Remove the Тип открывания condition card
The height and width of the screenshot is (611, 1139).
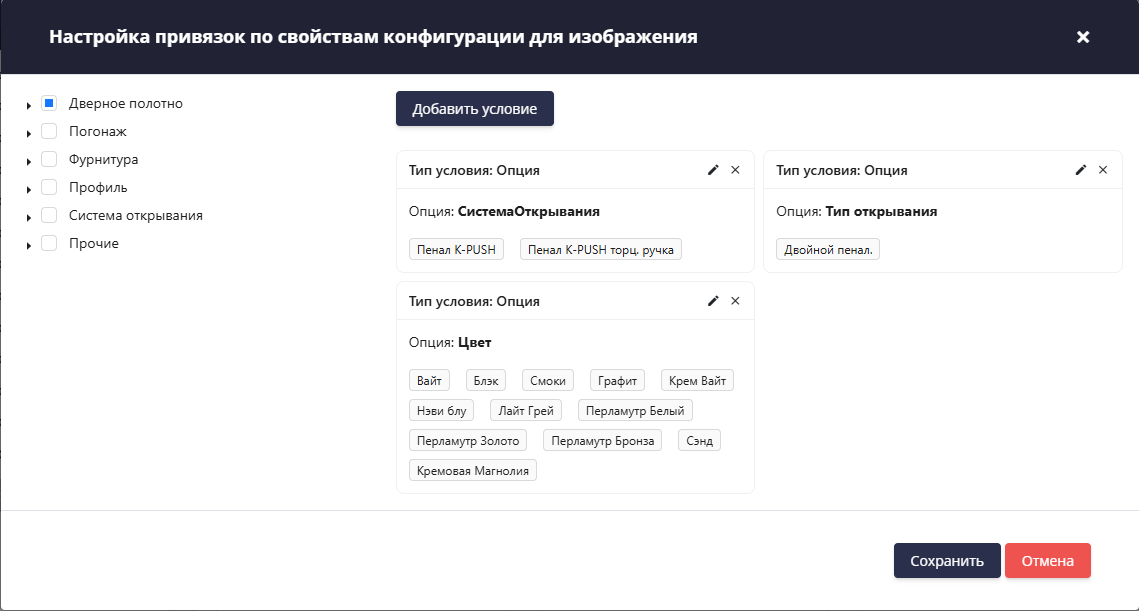1103,170
